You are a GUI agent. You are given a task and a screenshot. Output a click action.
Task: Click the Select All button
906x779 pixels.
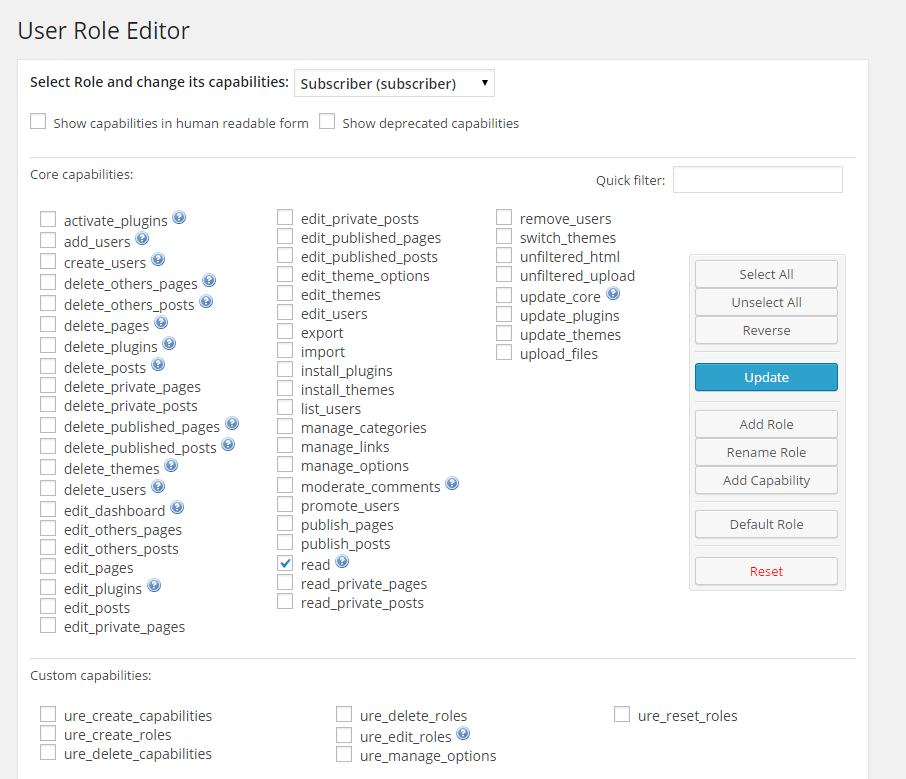[766, 274]
